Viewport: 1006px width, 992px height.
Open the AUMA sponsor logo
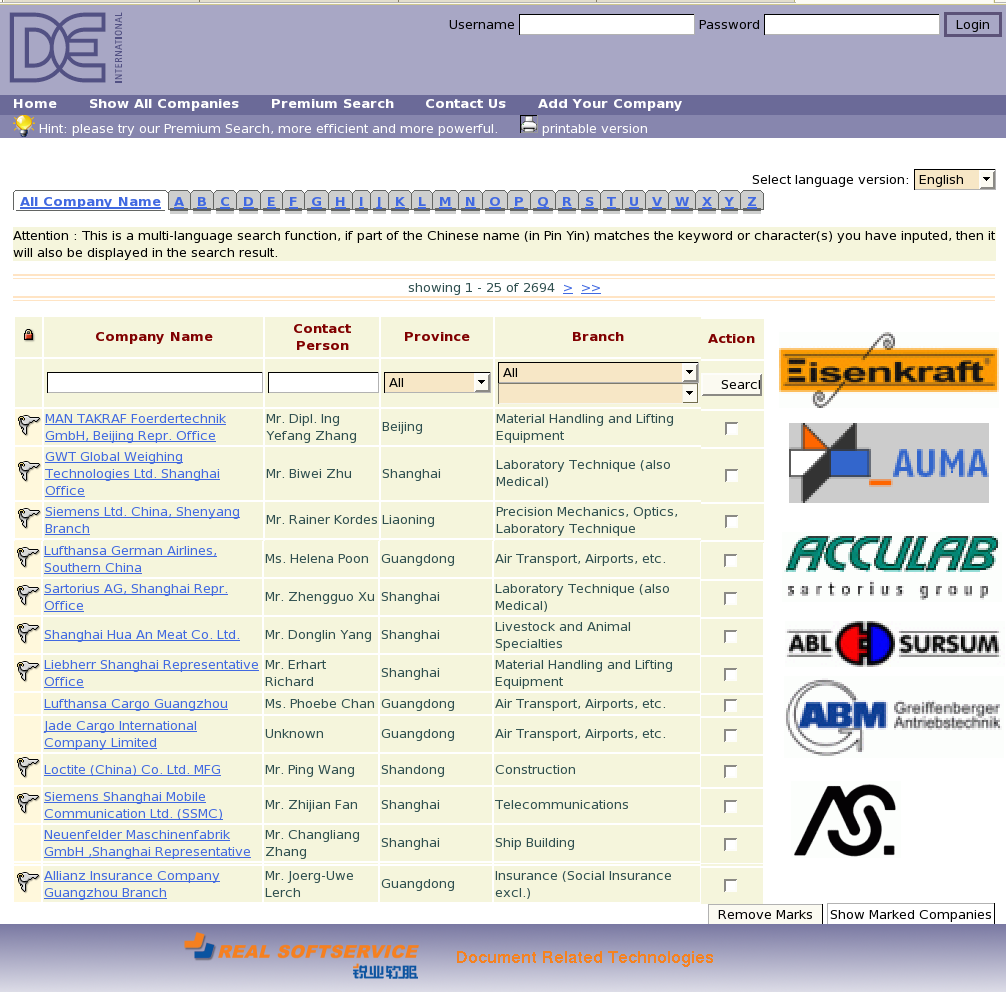coord(888,462)
